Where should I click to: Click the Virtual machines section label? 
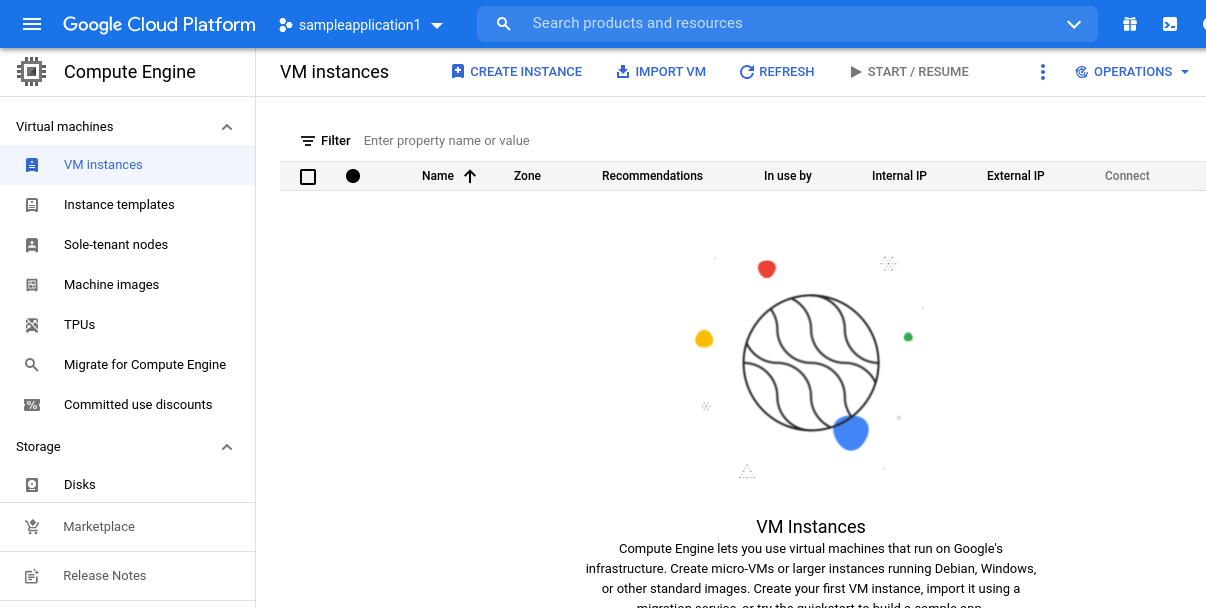64,127
